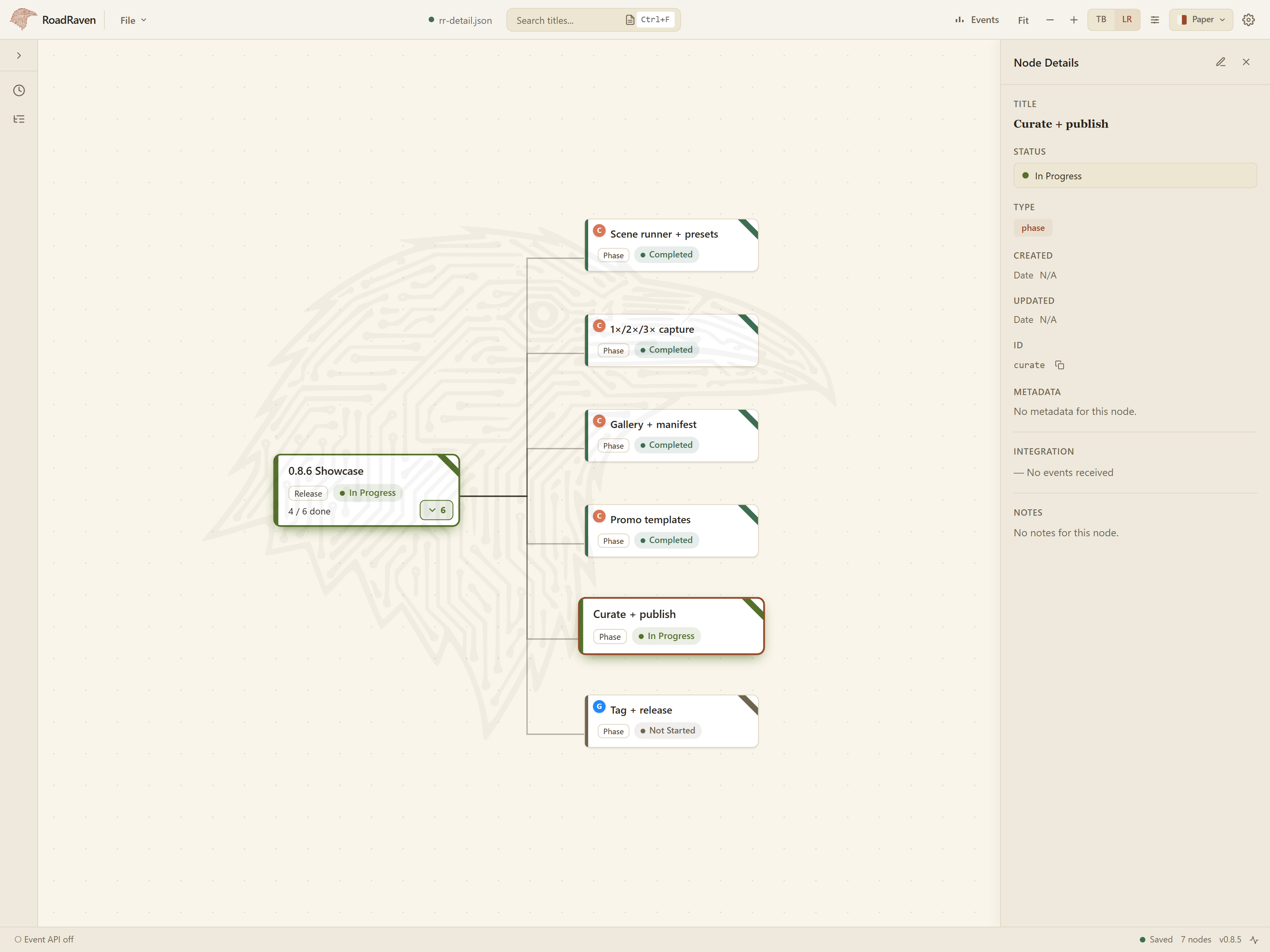The image size is (1270, 952).
Task: Click the phase type tag
Action: click(1033, 228)
